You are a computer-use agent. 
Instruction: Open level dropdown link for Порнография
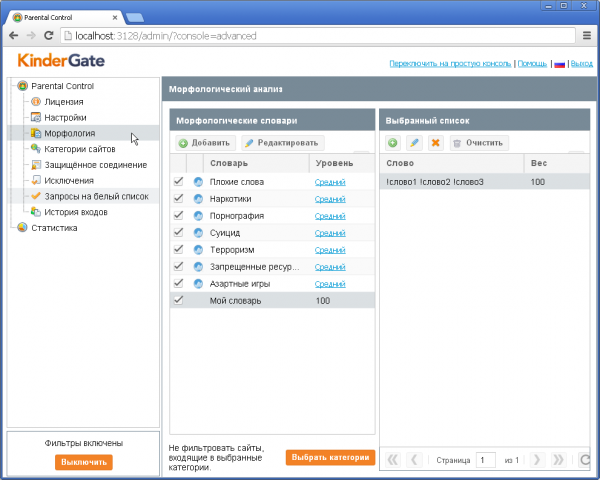[x=329, y=216]
